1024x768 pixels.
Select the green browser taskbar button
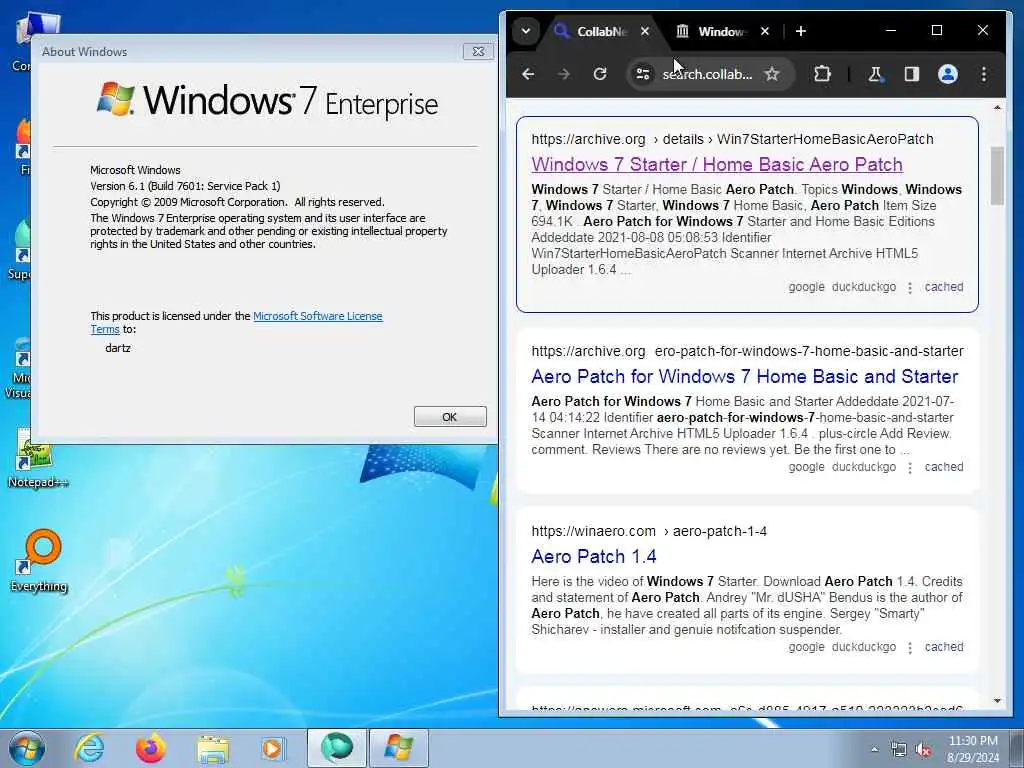(x=336, y=748)
